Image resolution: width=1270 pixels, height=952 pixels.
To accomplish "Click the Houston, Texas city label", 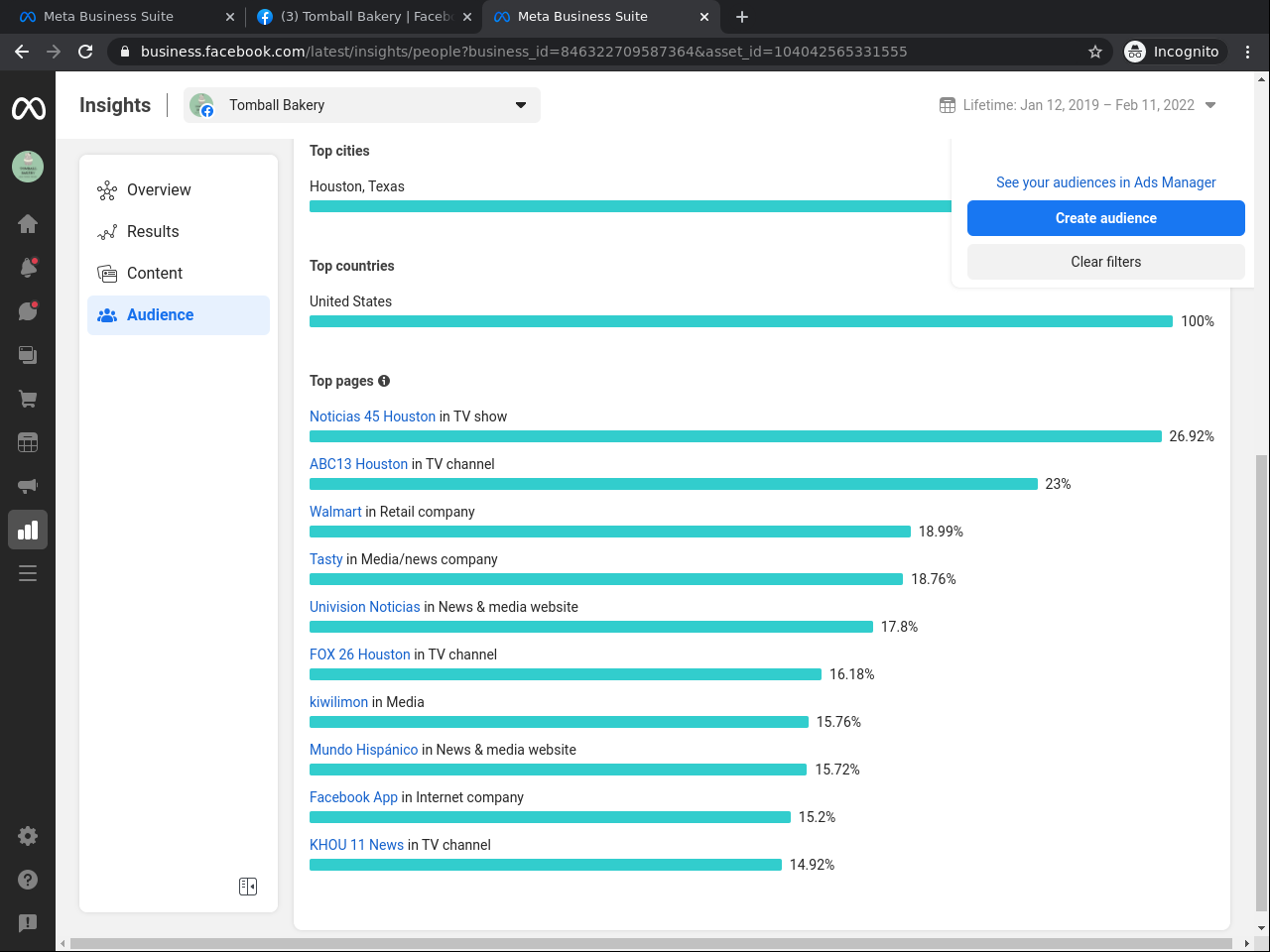I will coord(357,186).
